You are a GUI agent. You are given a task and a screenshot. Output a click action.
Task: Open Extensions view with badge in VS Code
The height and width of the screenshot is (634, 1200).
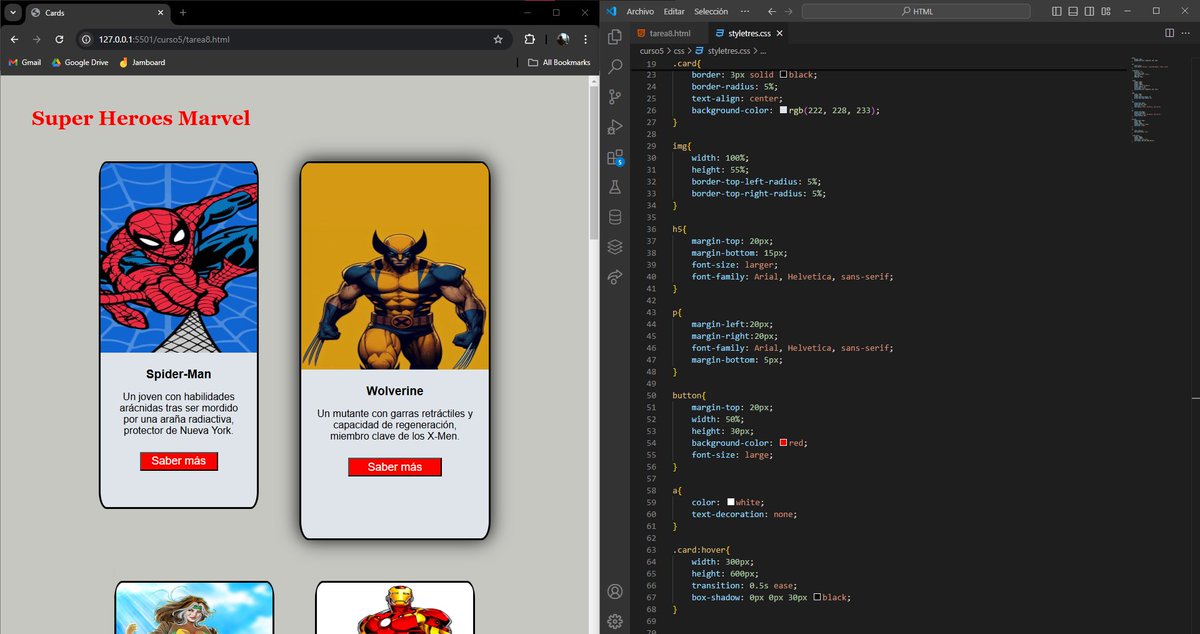(615, 157)
